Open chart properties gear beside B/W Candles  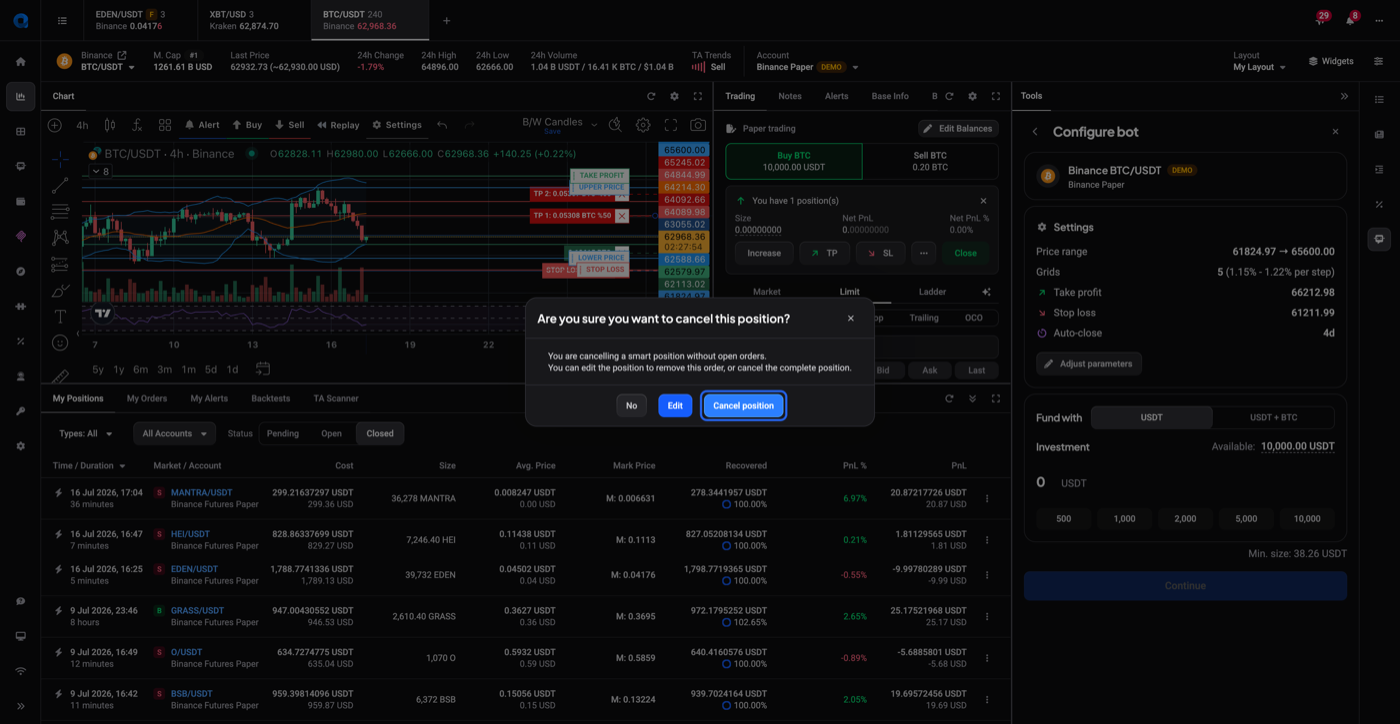tap(643, 125)
